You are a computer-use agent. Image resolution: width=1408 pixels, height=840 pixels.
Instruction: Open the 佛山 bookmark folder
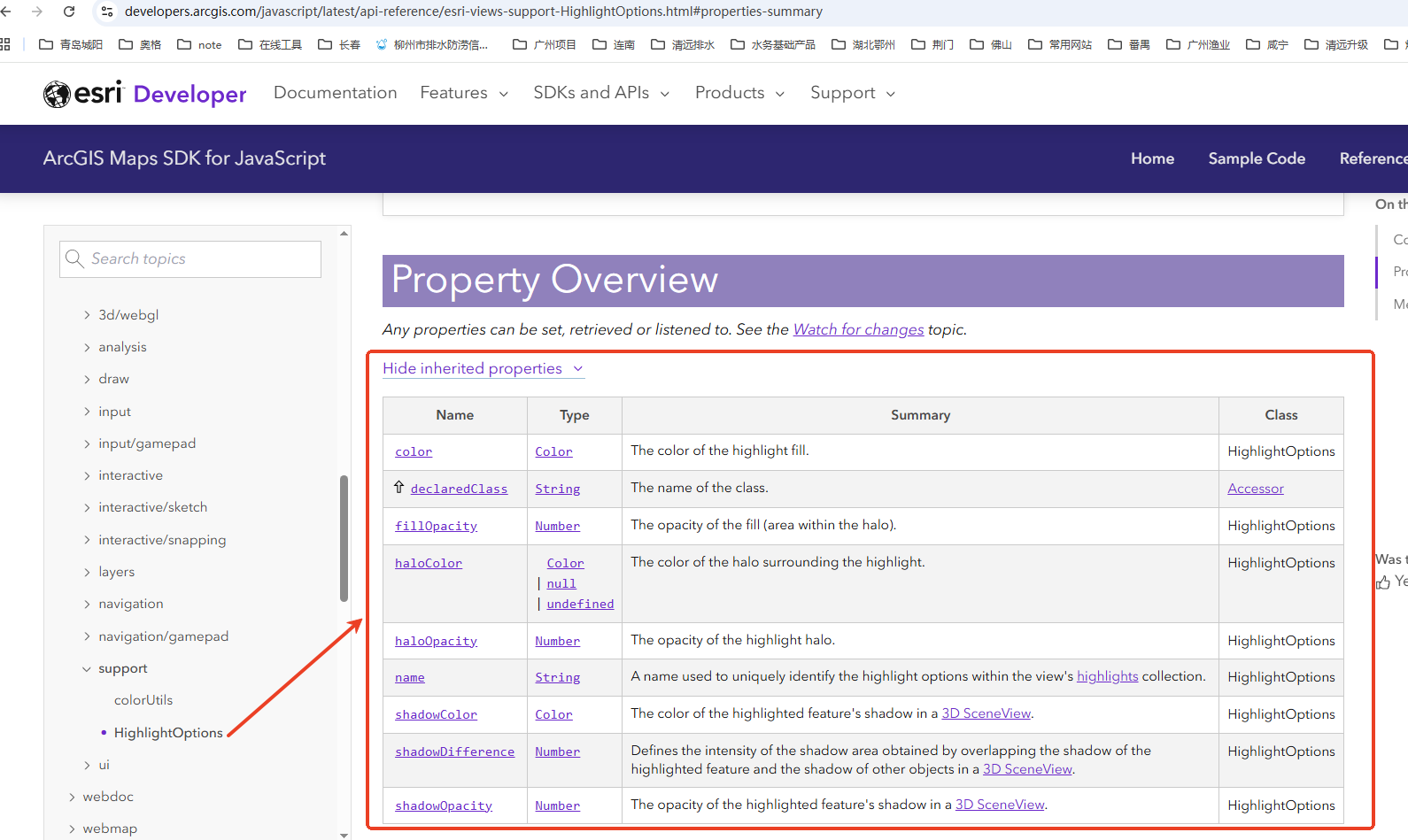pos(991,44)
